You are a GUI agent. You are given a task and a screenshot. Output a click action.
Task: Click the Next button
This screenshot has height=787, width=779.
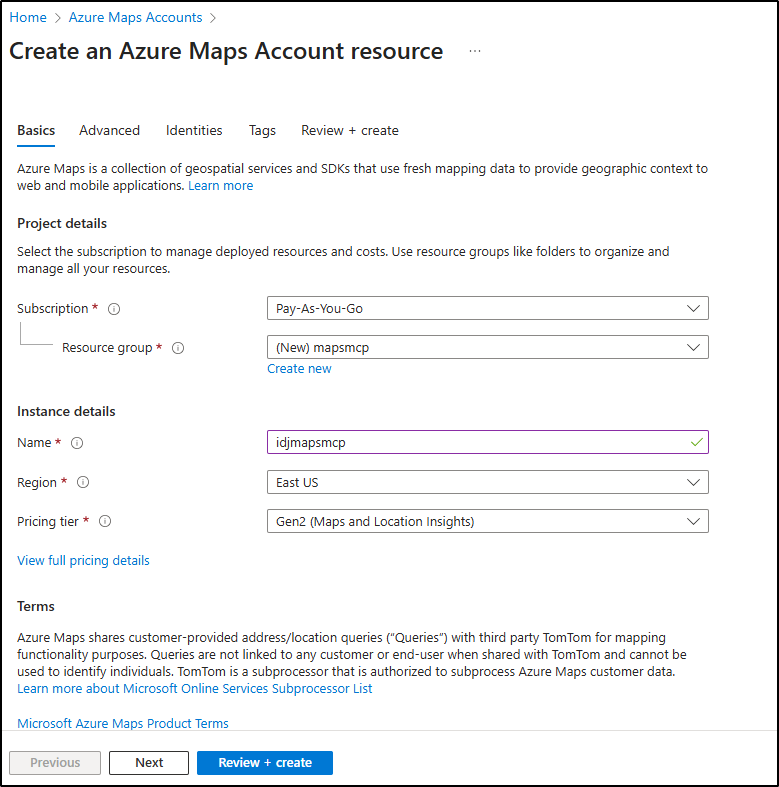pyautogui.click(x=149, y=763)
